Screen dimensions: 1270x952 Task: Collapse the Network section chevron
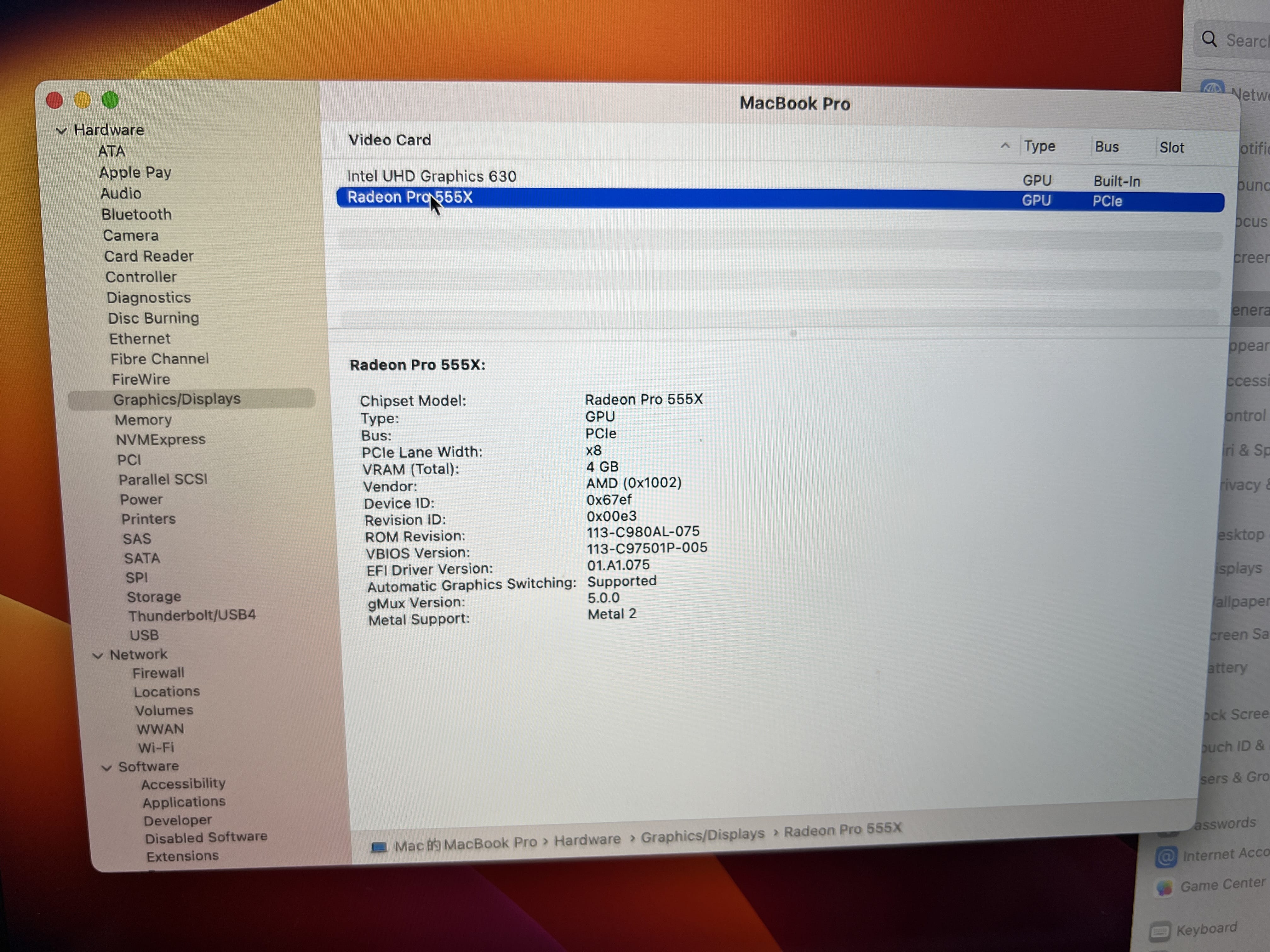point(98,655)
